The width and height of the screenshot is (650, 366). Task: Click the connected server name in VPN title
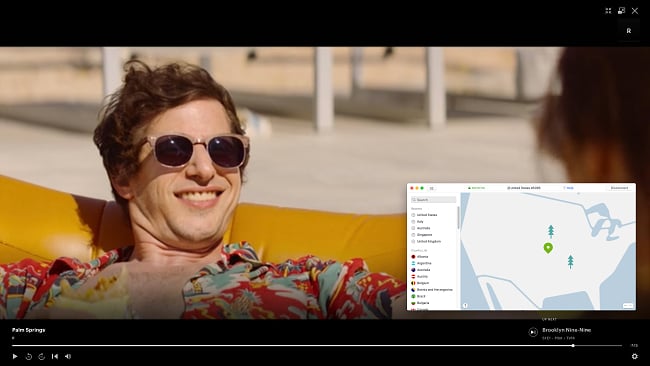pyautogui.click(x=524, y=188)
